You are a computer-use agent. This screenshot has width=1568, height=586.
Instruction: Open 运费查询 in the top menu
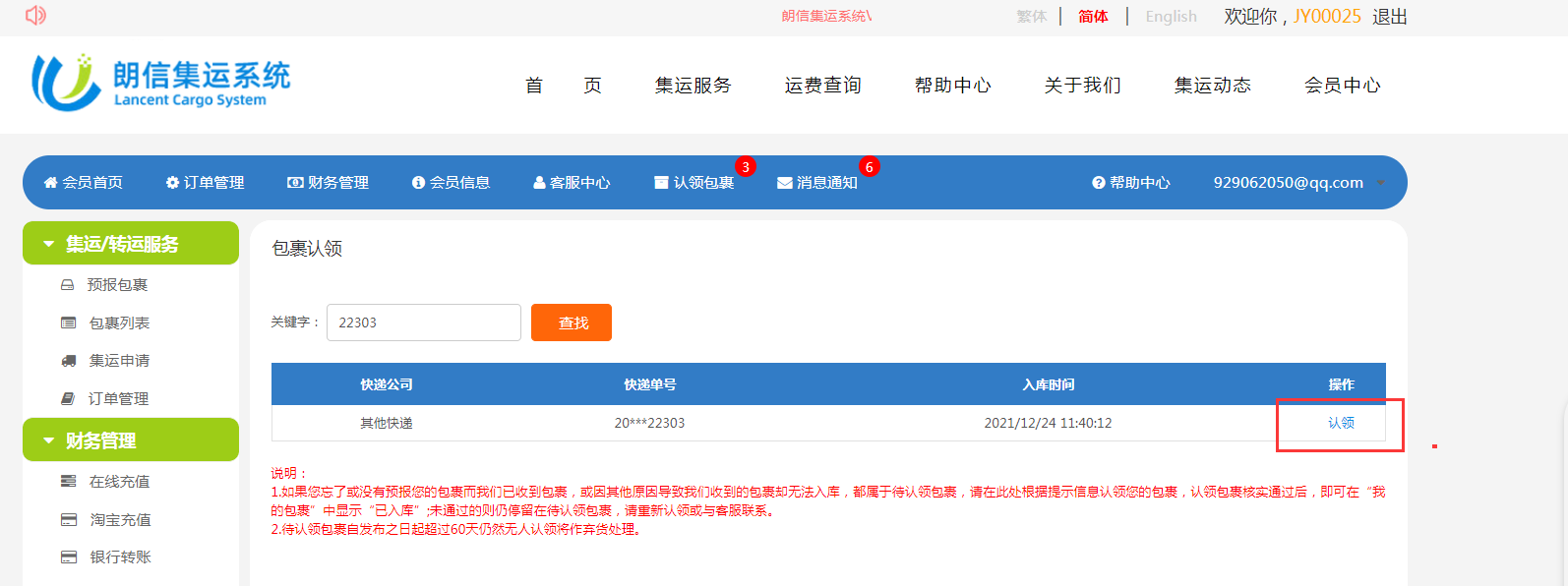pos(822,86)
